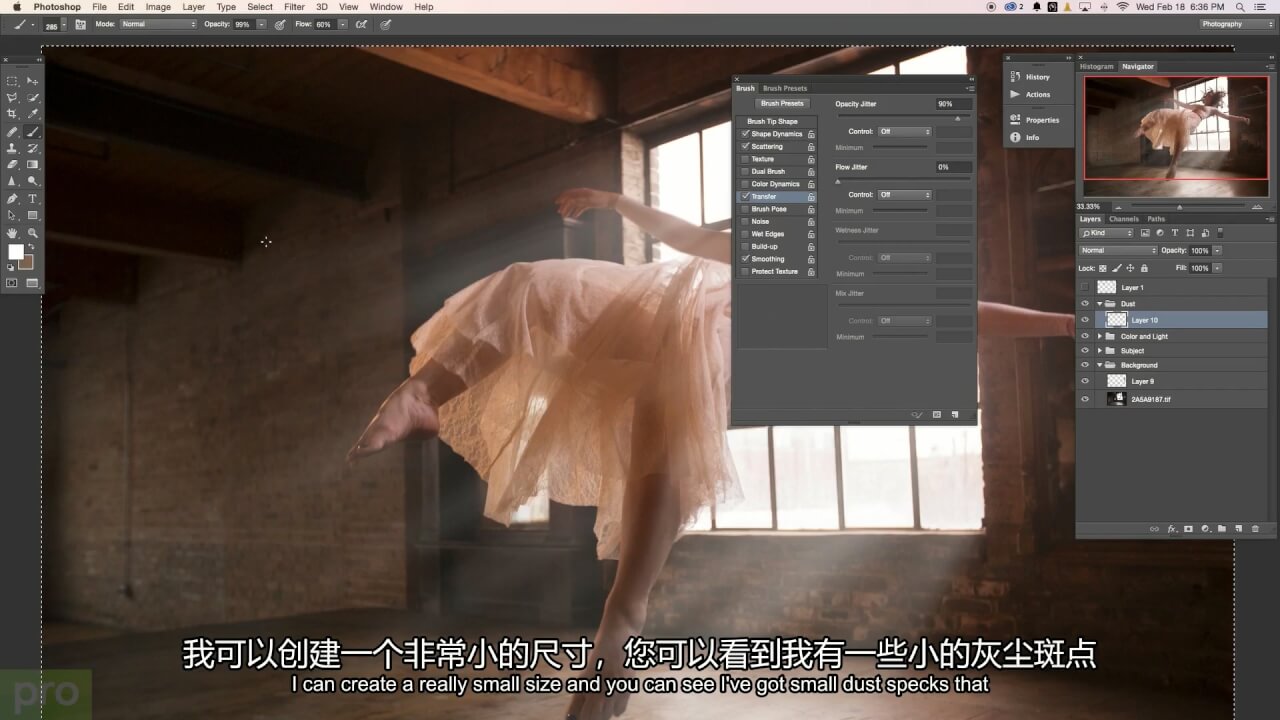Select the Eraser tool
Screen dimensions: 1280x720
click(12, 164)
